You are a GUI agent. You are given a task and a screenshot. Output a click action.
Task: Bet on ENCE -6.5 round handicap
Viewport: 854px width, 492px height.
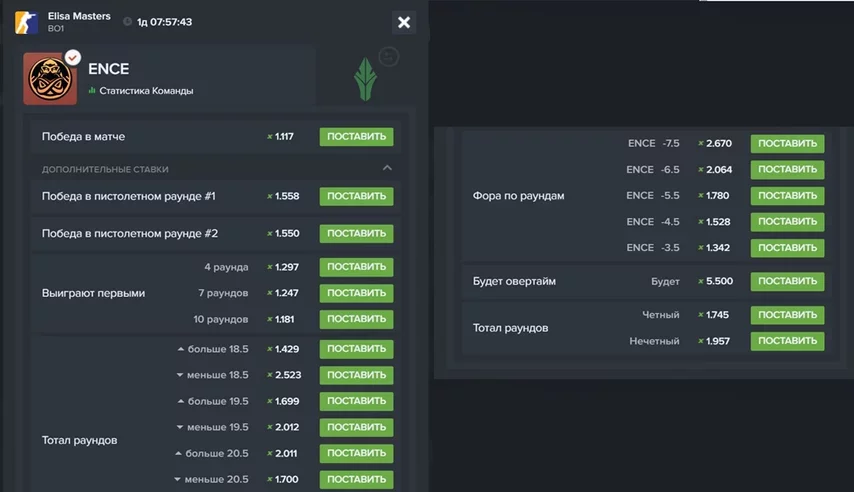tap(787, 169)
